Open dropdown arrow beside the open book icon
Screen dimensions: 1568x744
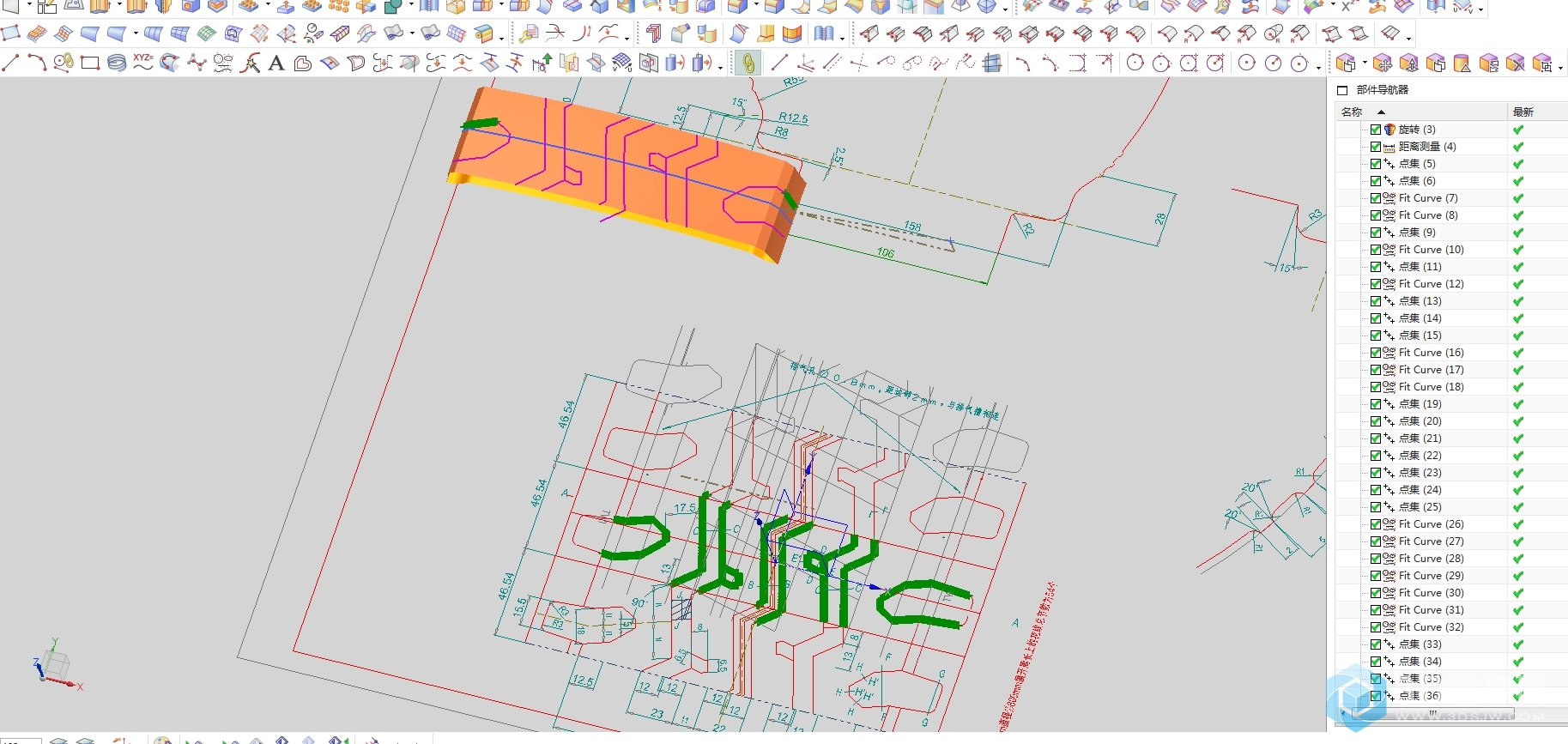(842, 38)
